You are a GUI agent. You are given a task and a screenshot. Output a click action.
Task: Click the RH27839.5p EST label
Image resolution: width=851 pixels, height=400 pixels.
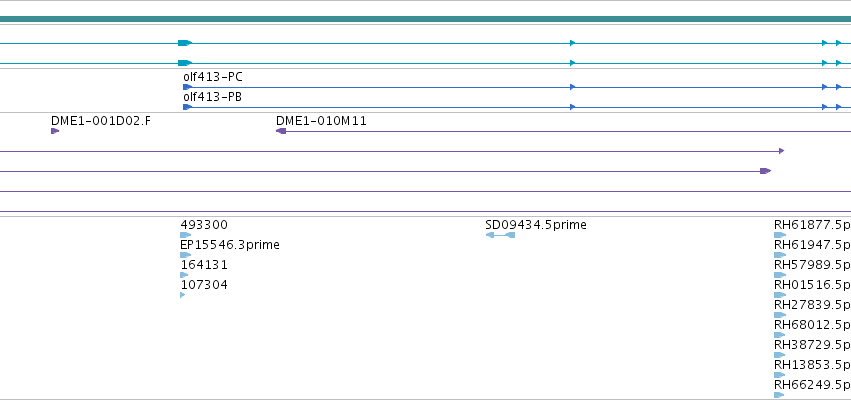click(812, 305)
